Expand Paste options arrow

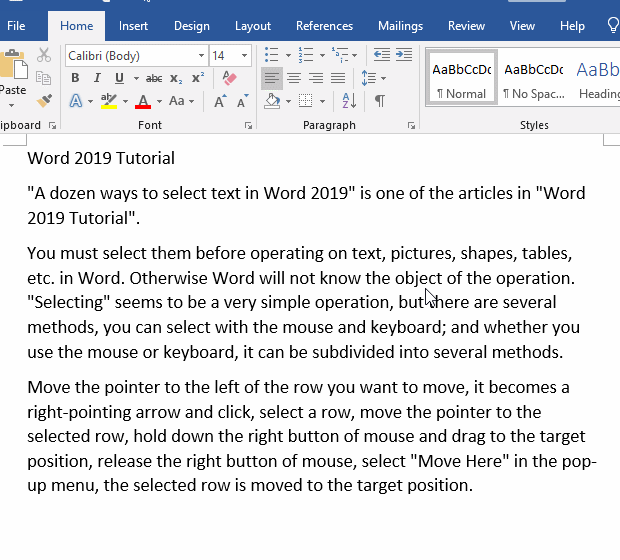point(11,105)
